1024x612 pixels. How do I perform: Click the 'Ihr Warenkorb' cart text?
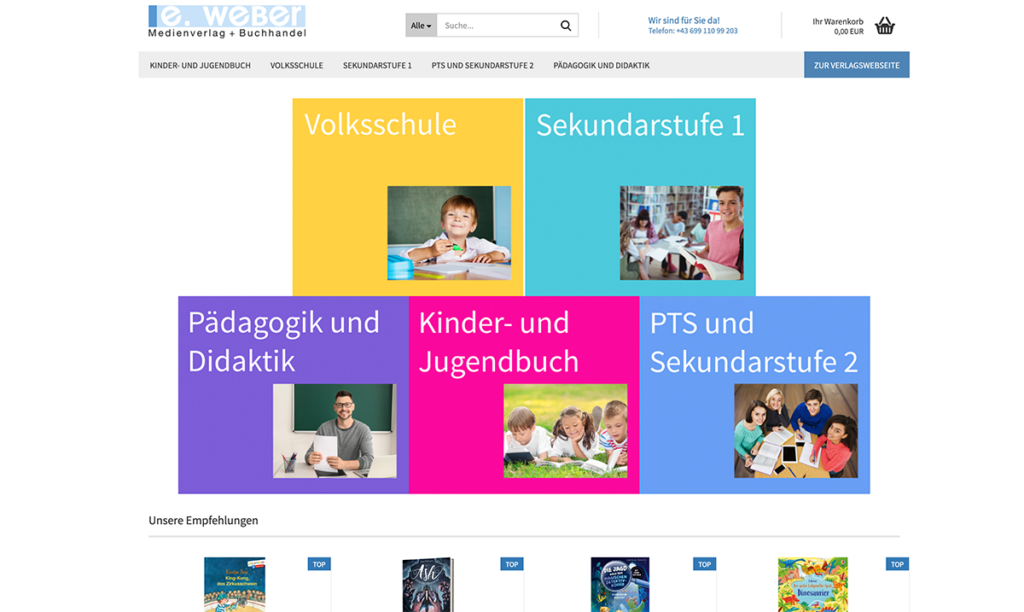(x=837, y=21)
